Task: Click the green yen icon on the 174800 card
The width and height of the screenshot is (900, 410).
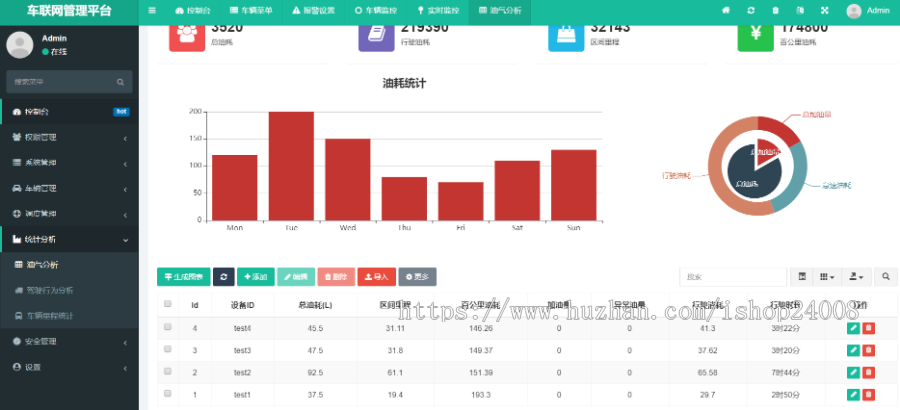Action: (755, 36)
